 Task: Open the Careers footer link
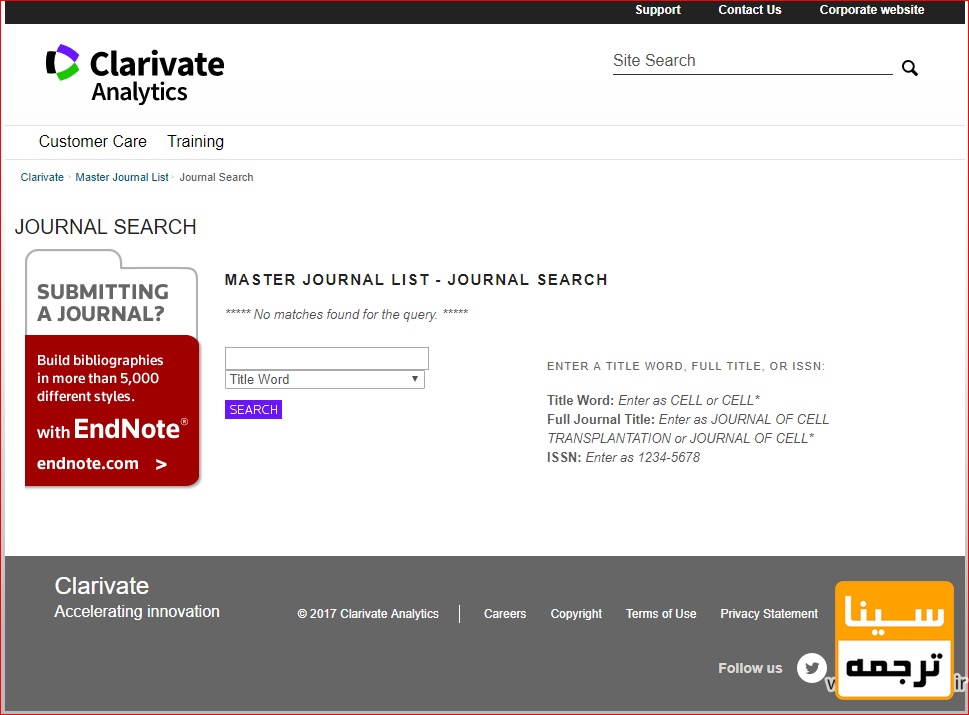click(x=504, y=614)
